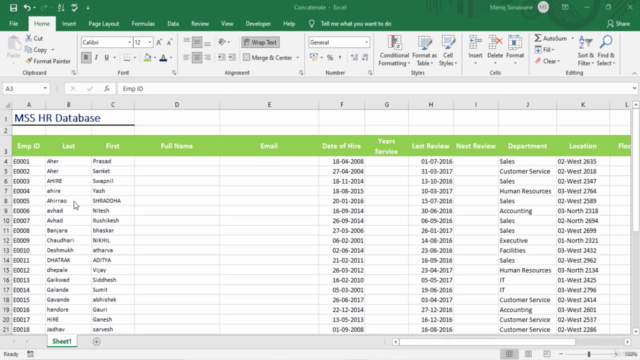The image size is (640, 360).
Task: Open Format as Table gallery
Action: (424, 51)
